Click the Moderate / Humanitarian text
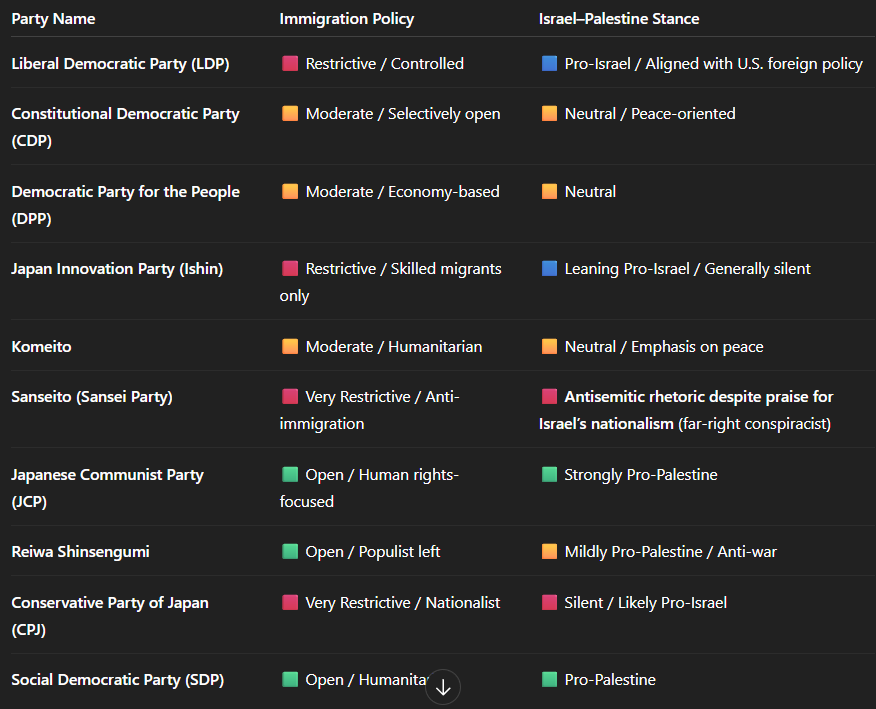This screenshot has height=709, width=876. 394,347
